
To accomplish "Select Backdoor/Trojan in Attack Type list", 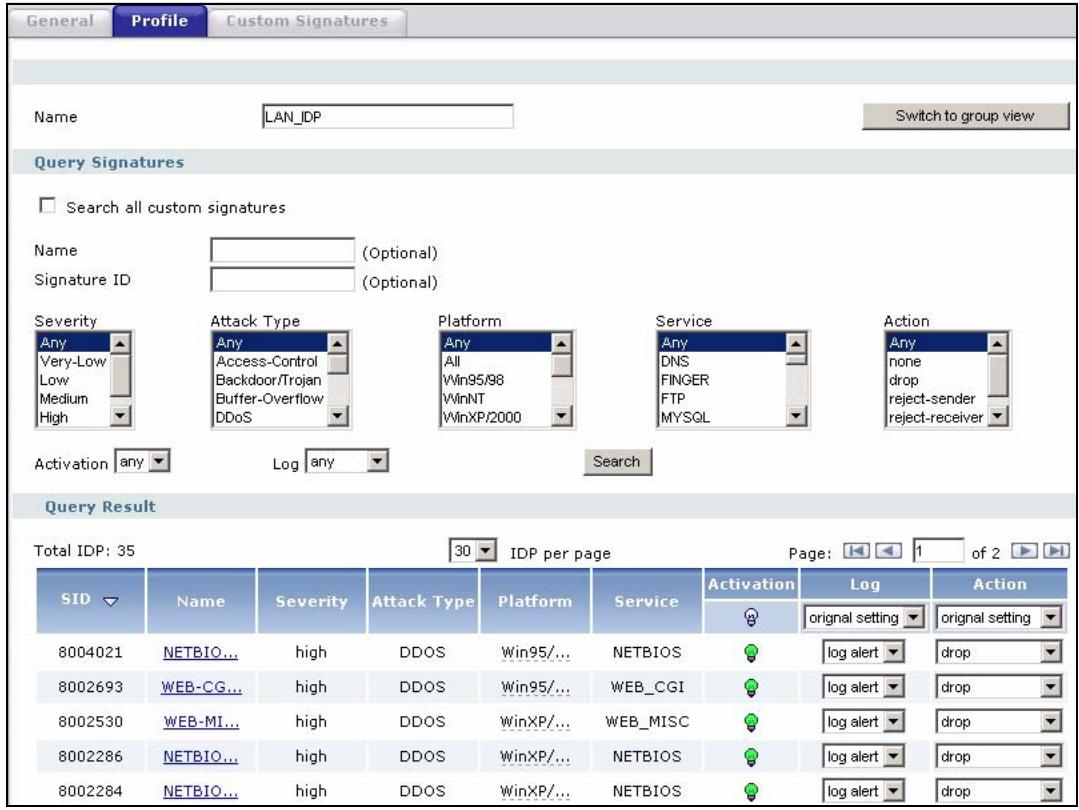I will click(x=269, y=380).
